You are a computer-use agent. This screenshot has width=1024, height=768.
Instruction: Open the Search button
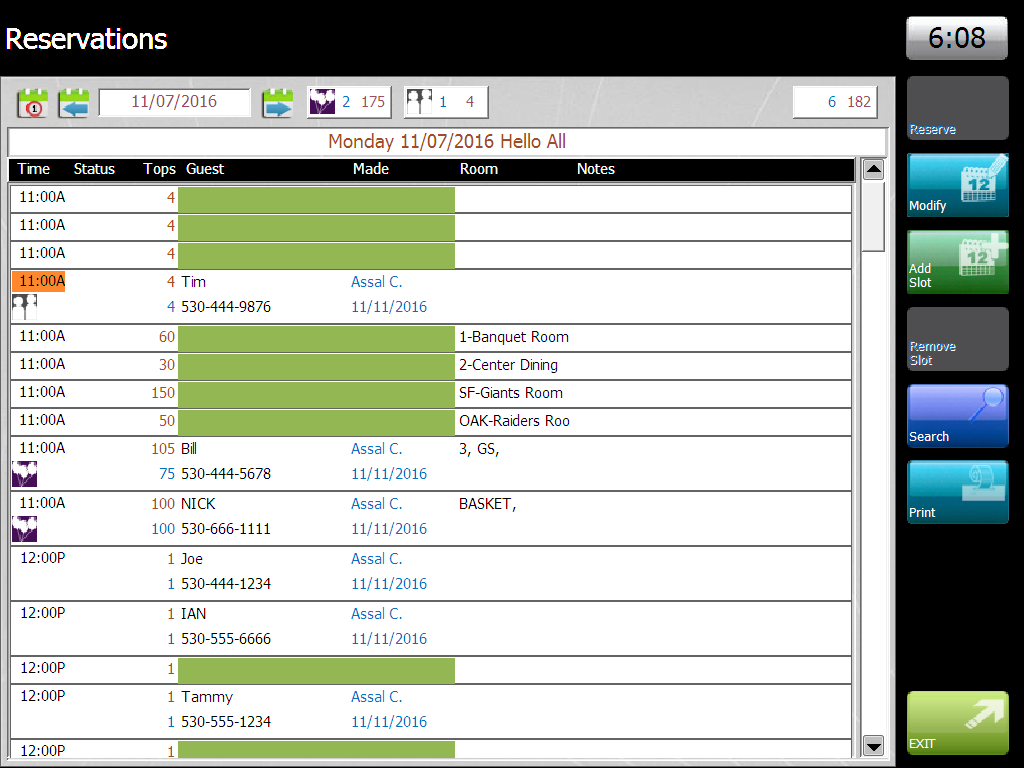(957, 416)
